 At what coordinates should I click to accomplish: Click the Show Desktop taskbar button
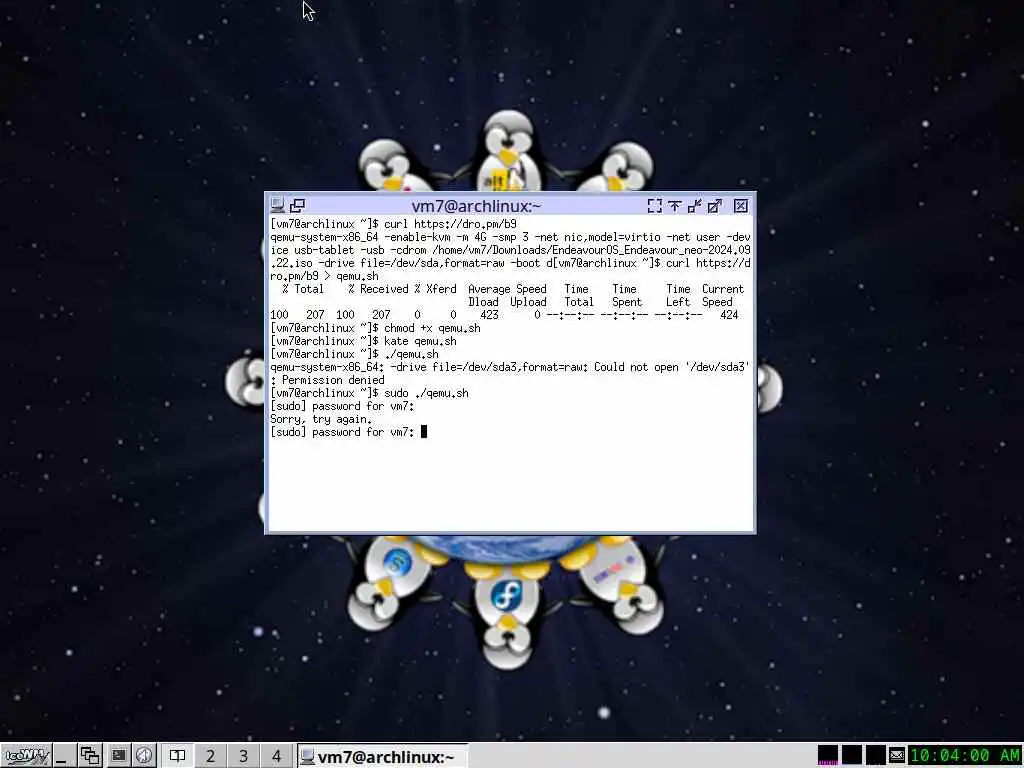63,756
